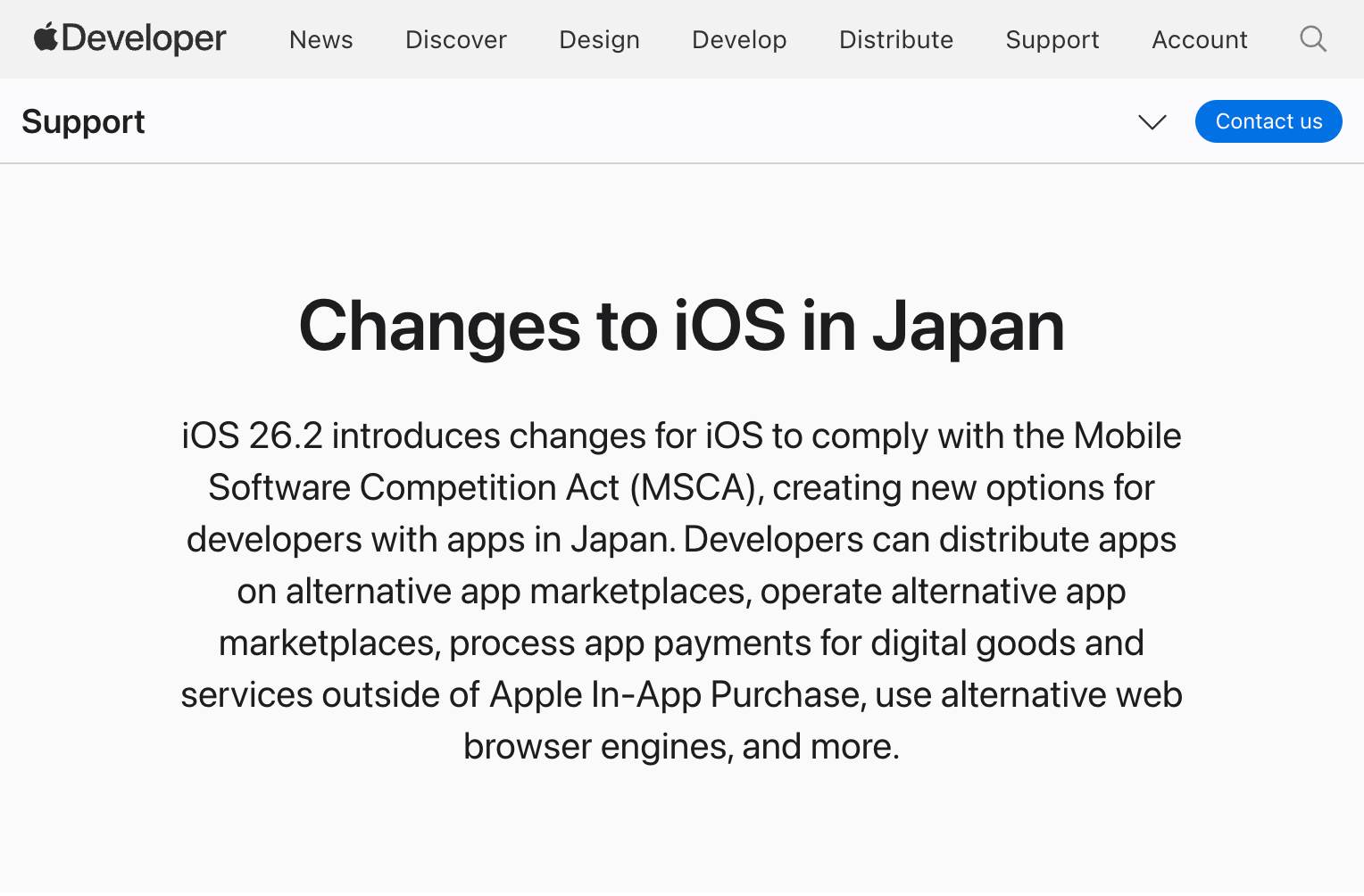Go to the Discover navigation item

(455, 40)
